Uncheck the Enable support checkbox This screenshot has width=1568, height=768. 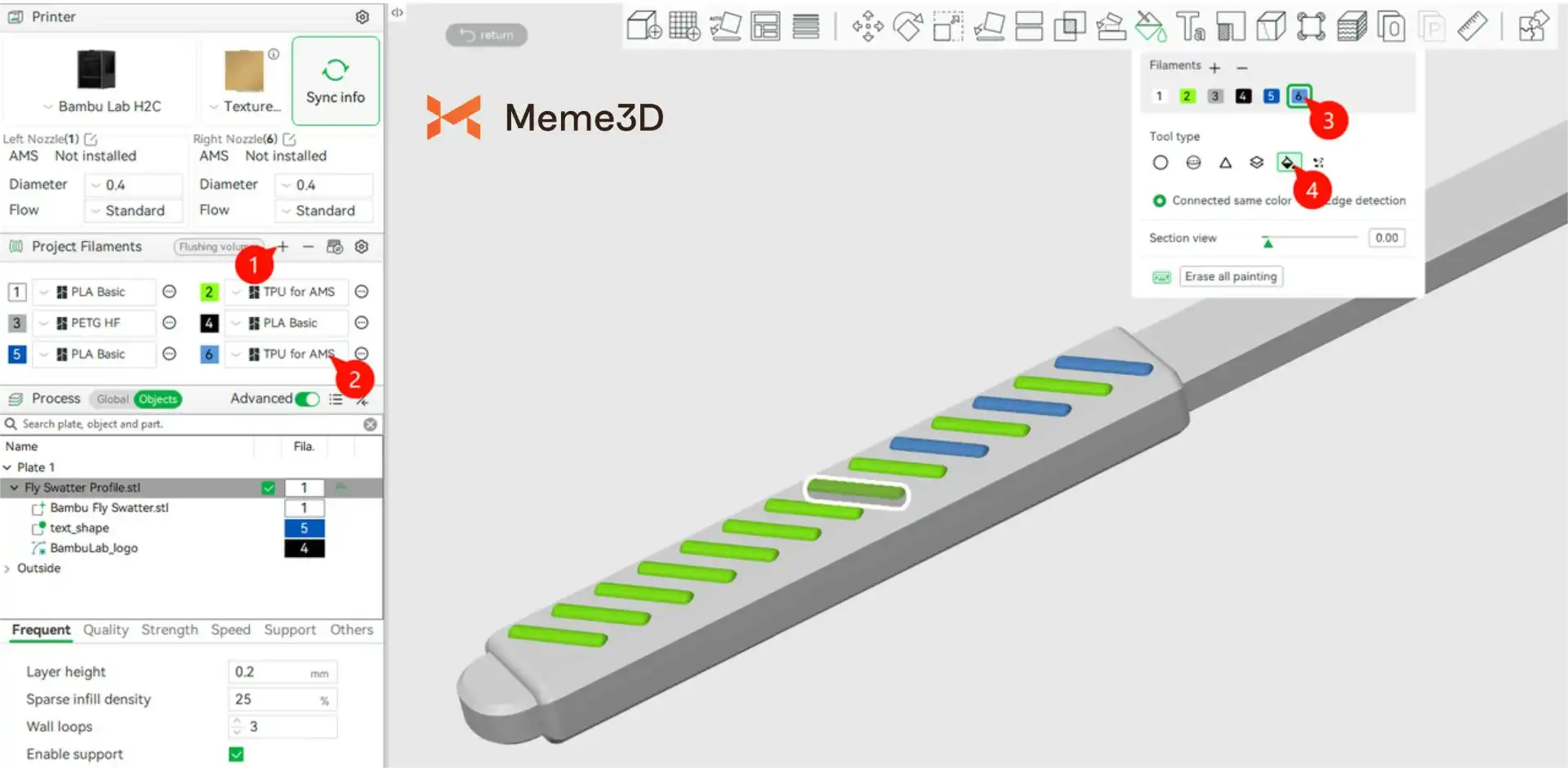[x=236, y=754]
